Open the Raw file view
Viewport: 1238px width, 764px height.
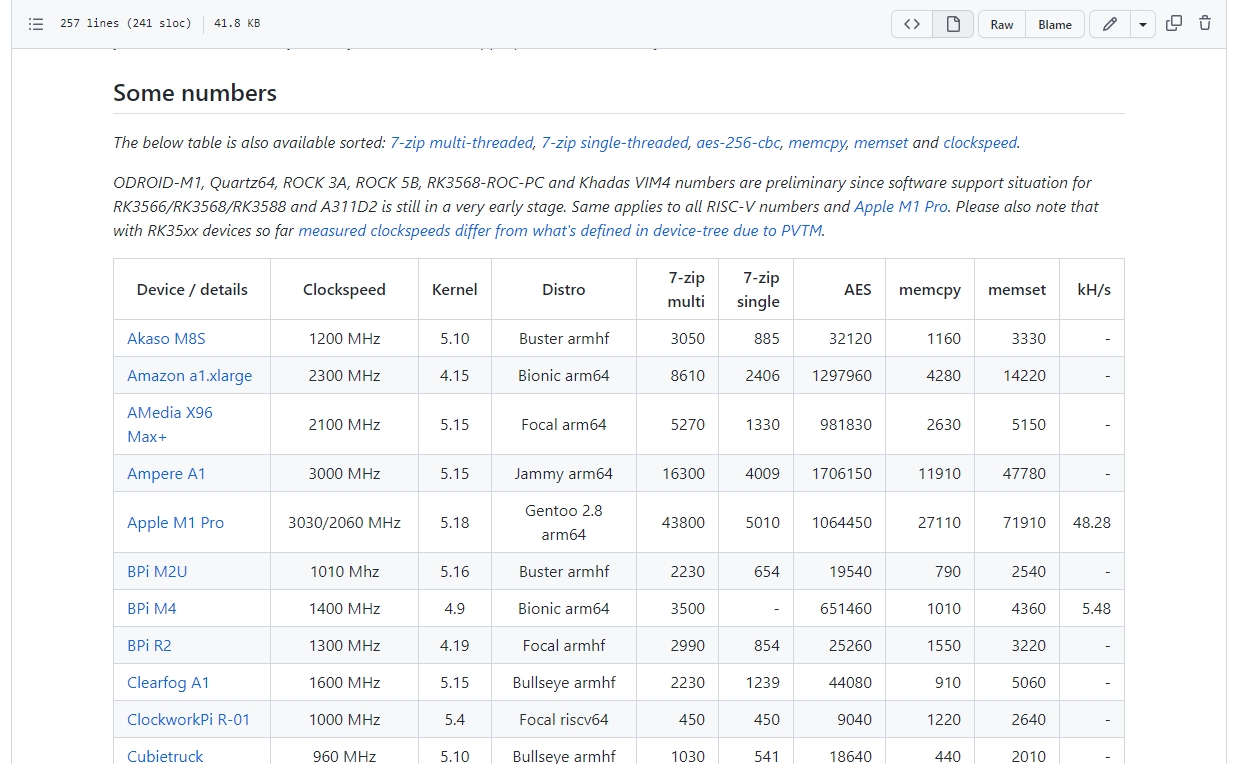1002,24
